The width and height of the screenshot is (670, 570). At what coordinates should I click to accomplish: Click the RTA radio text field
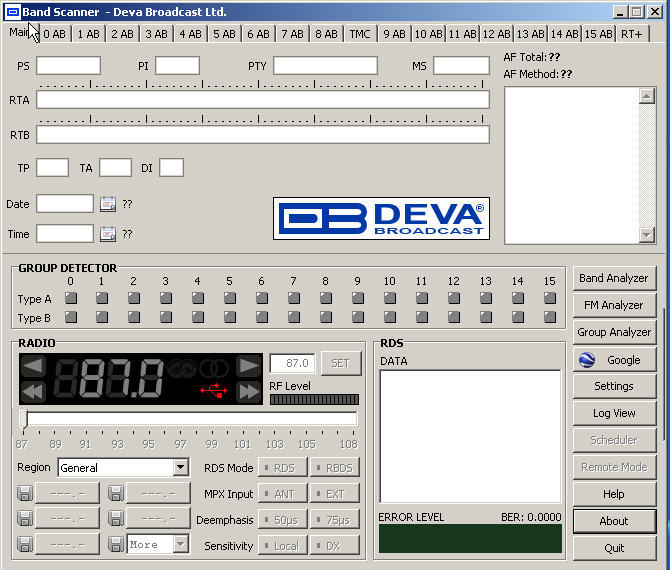[x=263, y=100]
